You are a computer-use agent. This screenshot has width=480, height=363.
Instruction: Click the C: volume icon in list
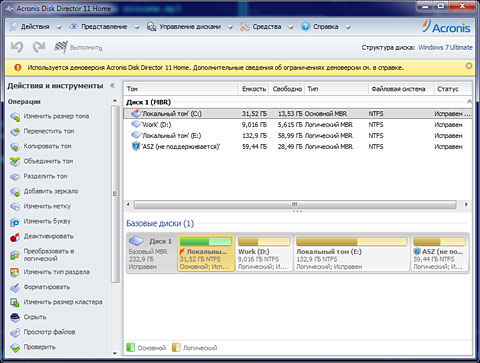click(136, 113)
